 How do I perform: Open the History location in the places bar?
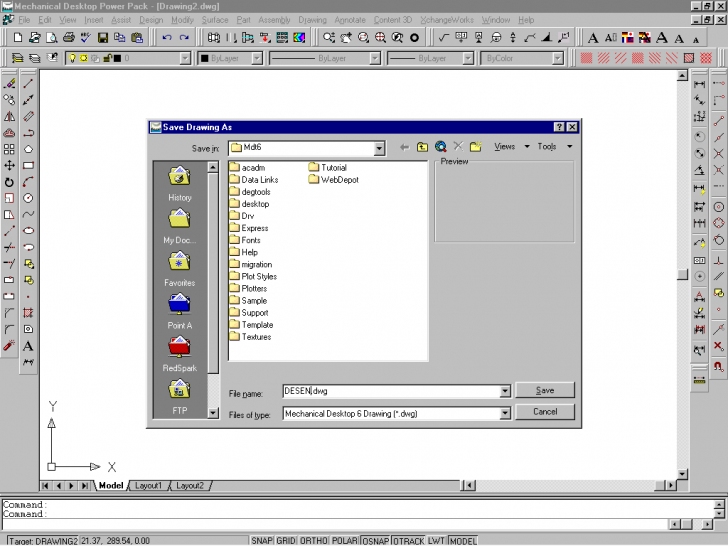coord(180,184)
